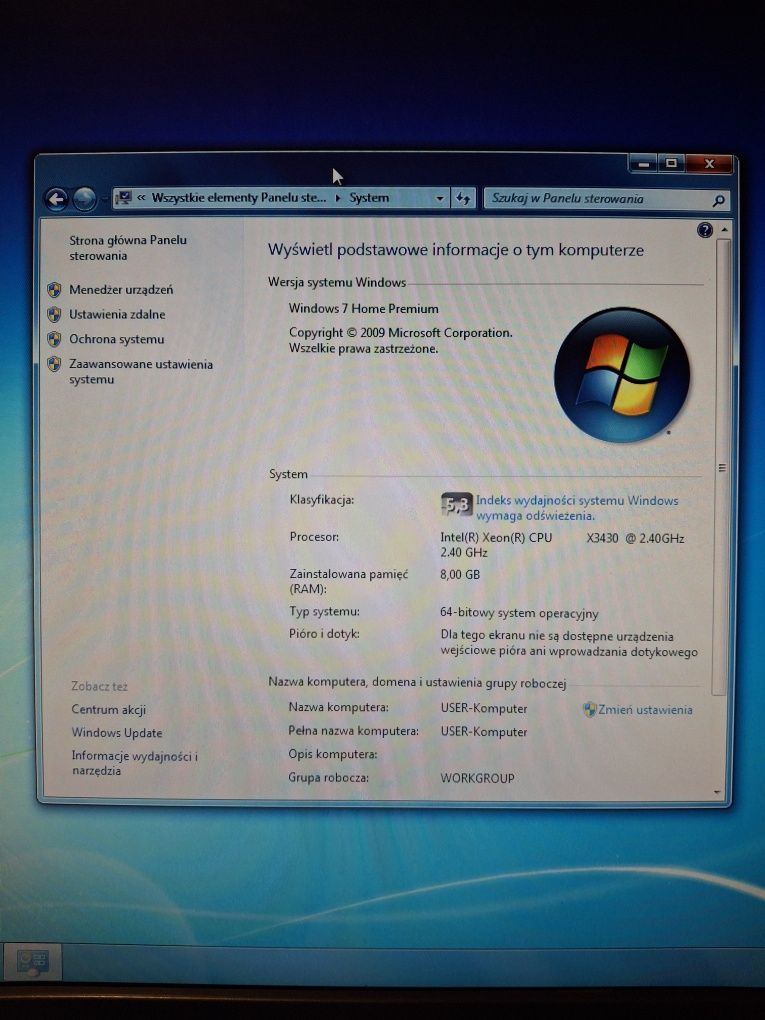Click the System breadcrumb segment
This screenshot has height=1020, width=765.
coord(369,198)
